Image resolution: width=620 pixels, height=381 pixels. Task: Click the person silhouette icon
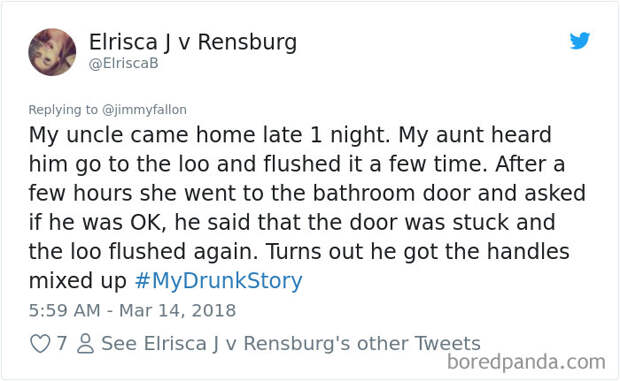[x=85, y=343]
